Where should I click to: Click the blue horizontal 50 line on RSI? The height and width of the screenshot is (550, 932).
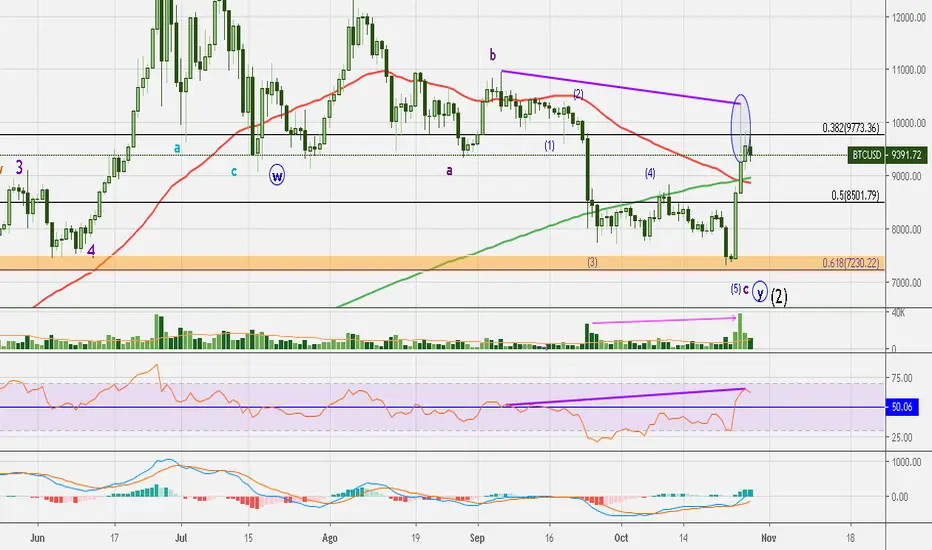(442, 407)
